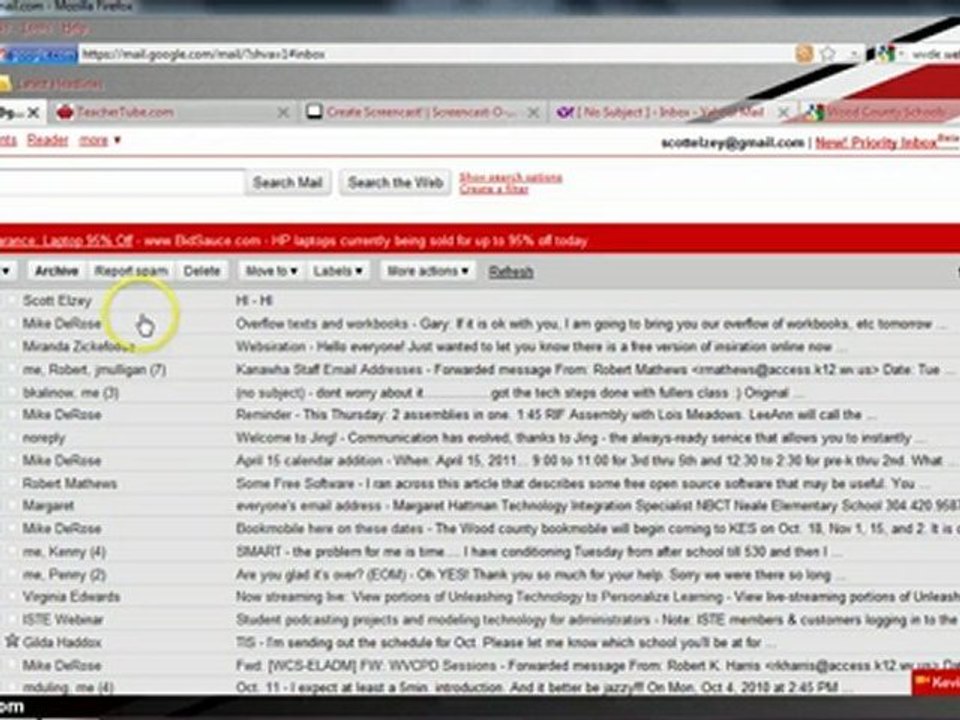Viewport: 960px width, 720px height.
Task: Star the noreply Welcome to Jing message
Action: [12, 437]
